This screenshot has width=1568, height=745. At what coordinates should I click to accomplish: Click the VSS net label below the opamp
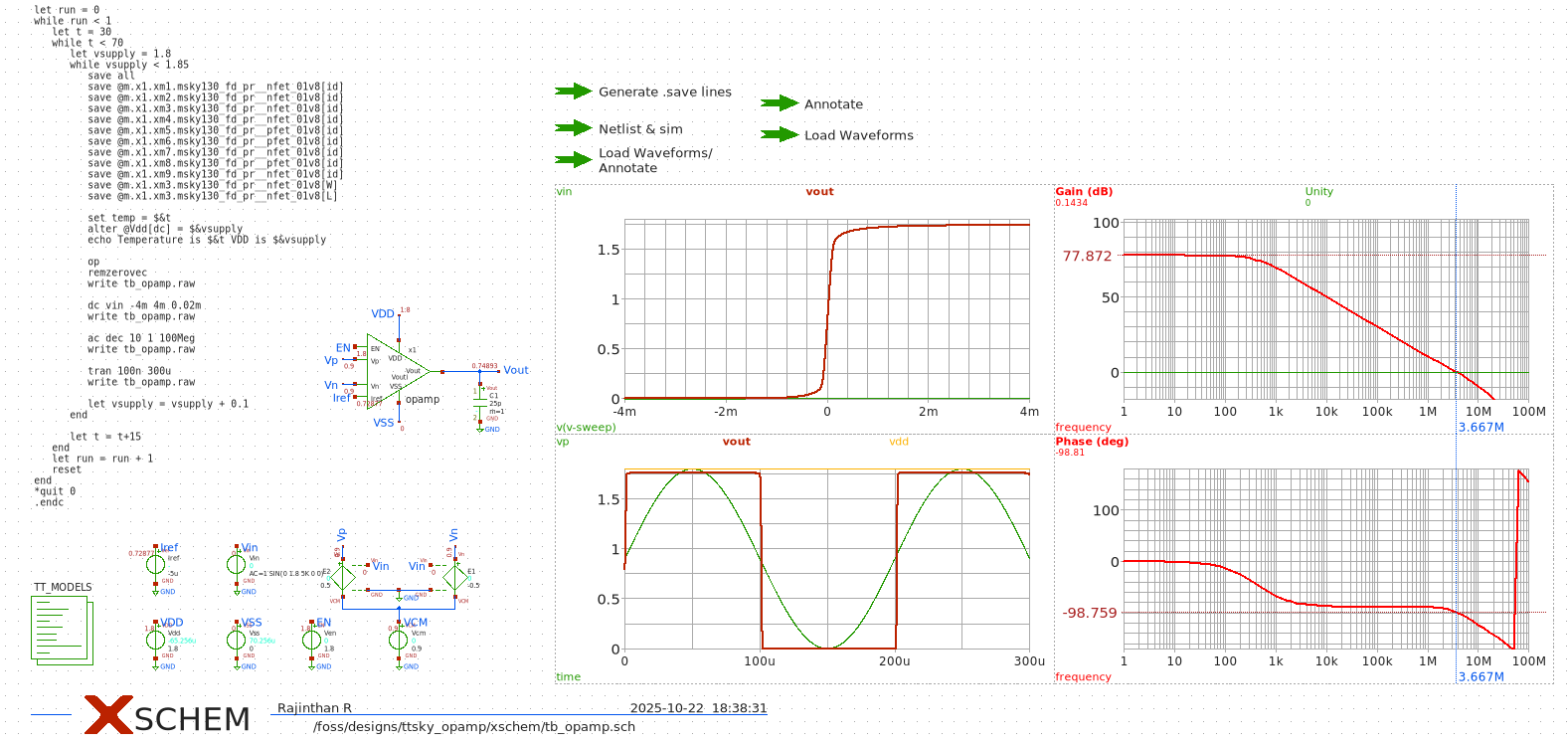pos(384,423)
